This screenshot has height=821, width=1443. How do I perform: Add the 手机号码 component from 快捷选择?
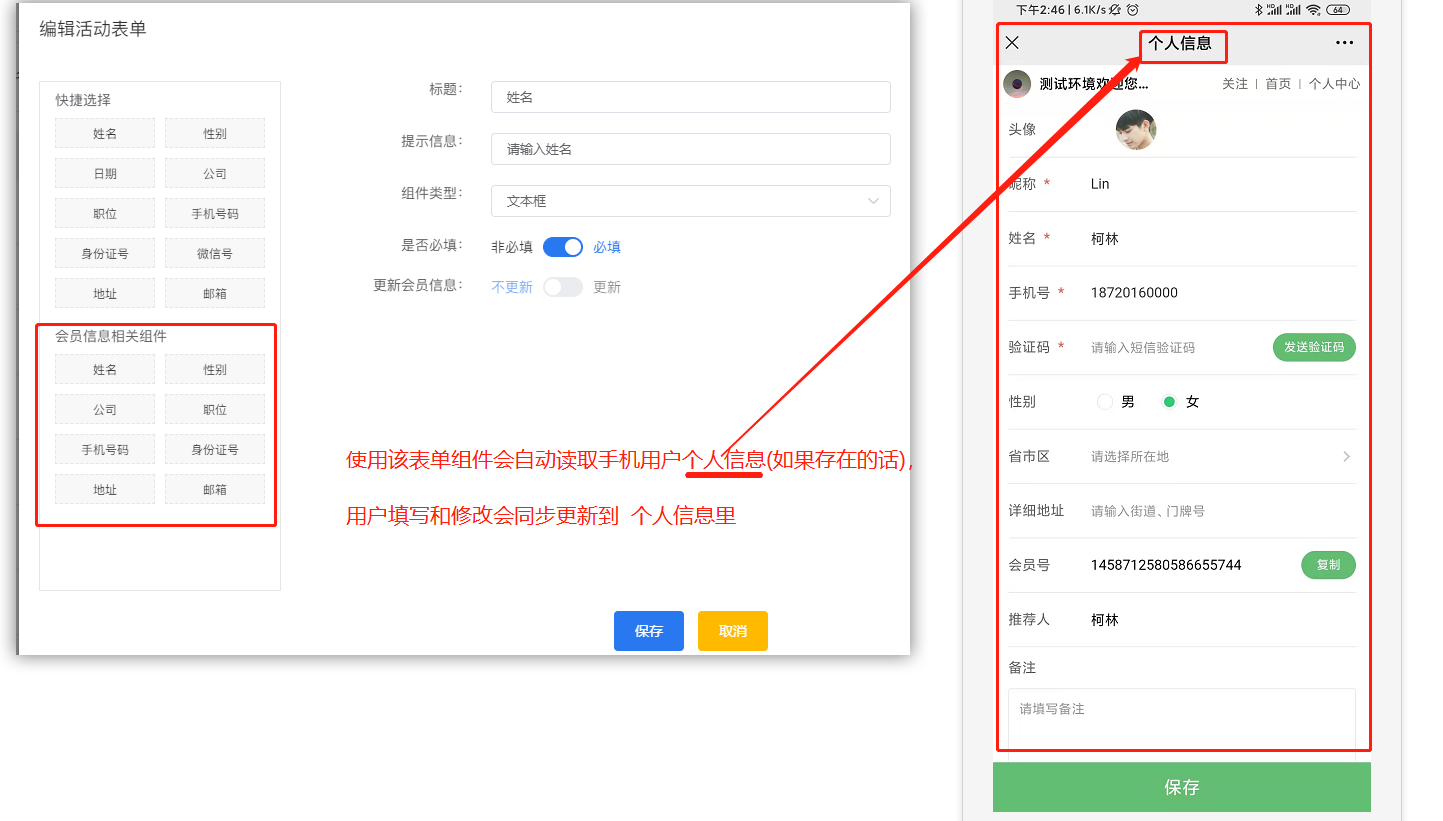pyautogui.click(x=215, y=213)
